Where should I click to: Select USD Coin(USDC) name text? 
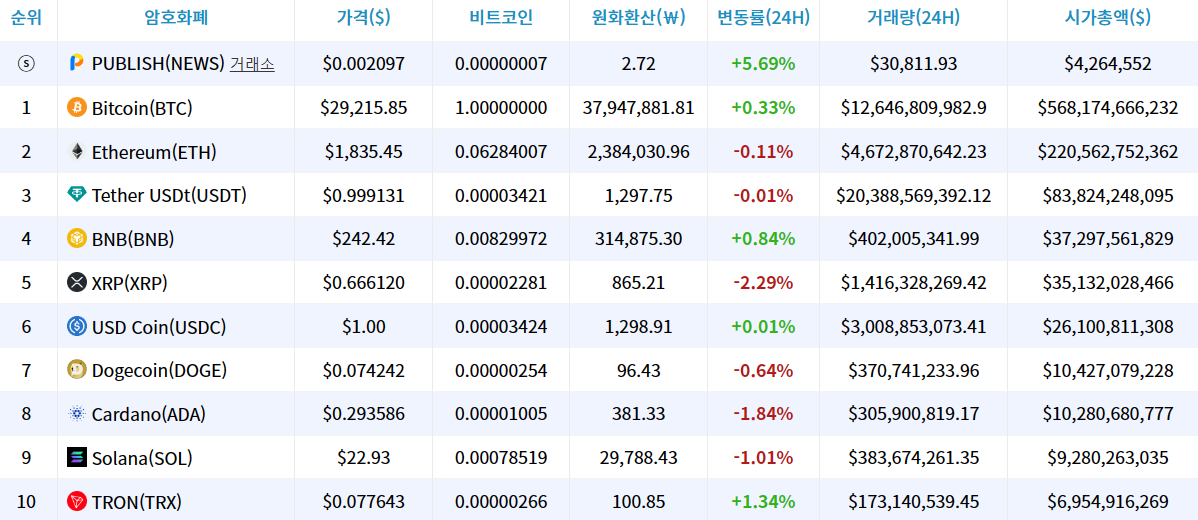click(159, 327)
